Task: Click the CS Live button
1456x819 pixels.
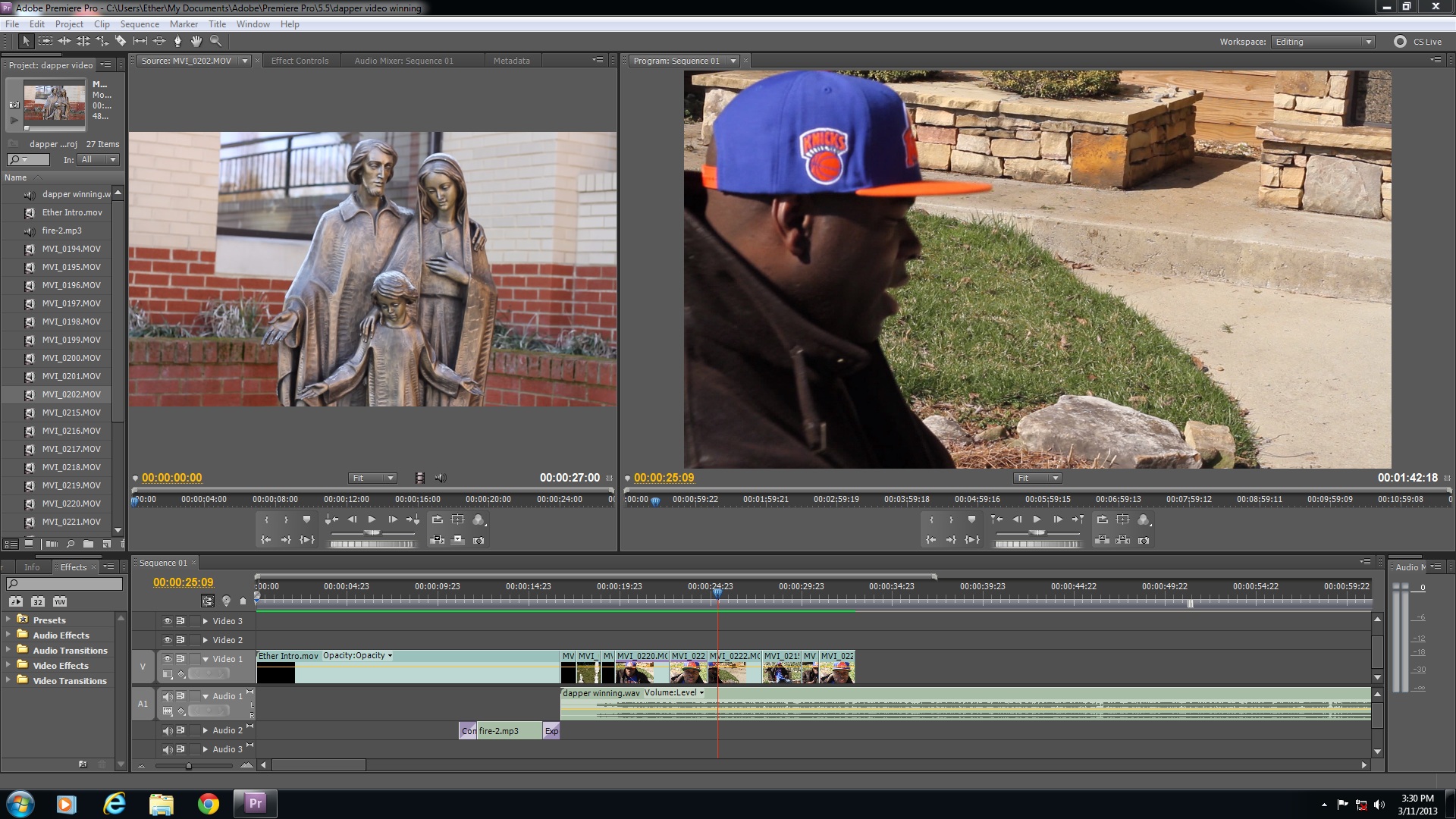Action: pos(1418,42)
